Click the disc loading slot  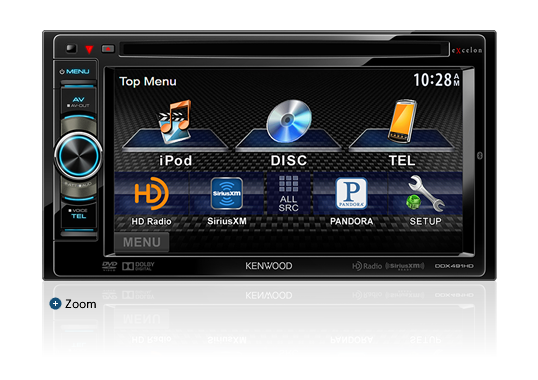(x=284, y=49)
